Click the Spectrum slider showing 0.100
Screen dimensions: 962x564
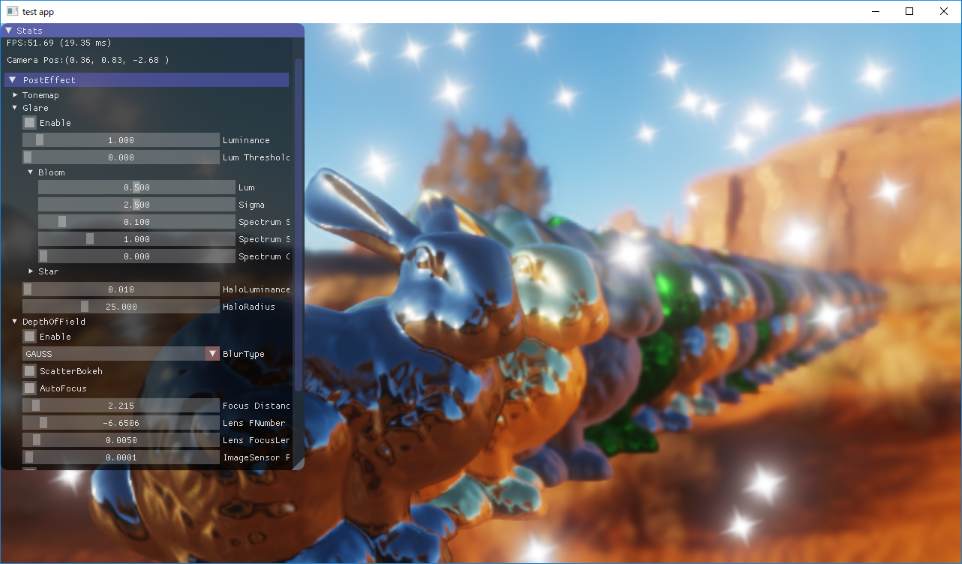[137, 222]
